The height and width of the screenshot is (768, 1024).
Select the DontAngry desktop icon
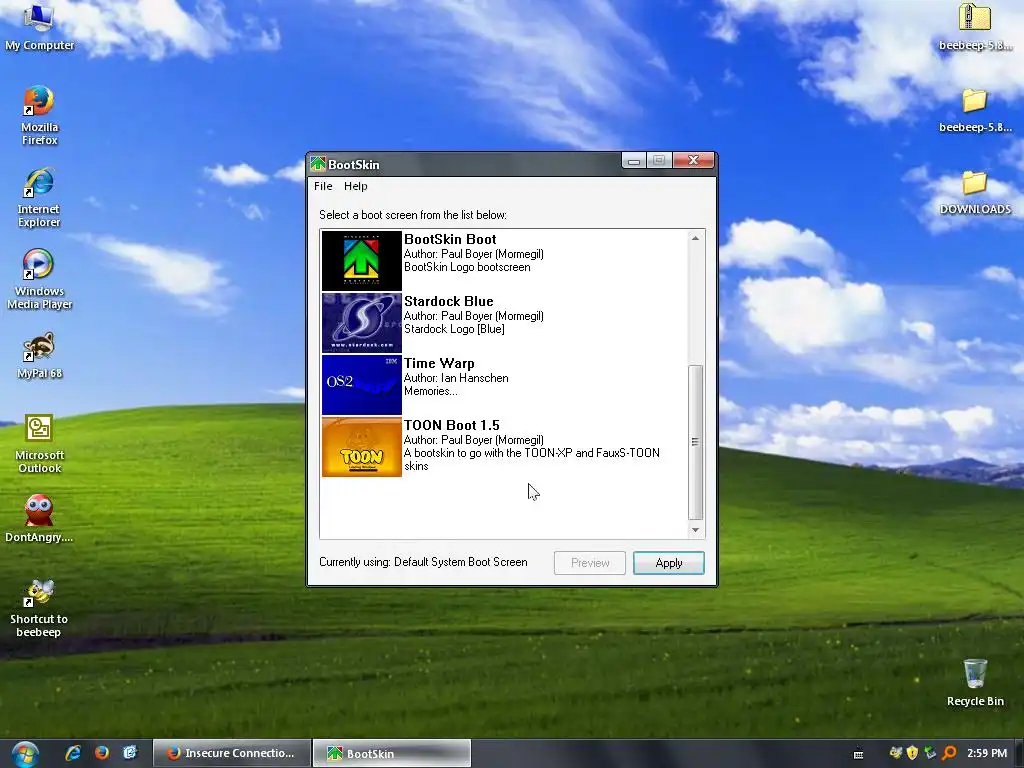coord(39,519)
